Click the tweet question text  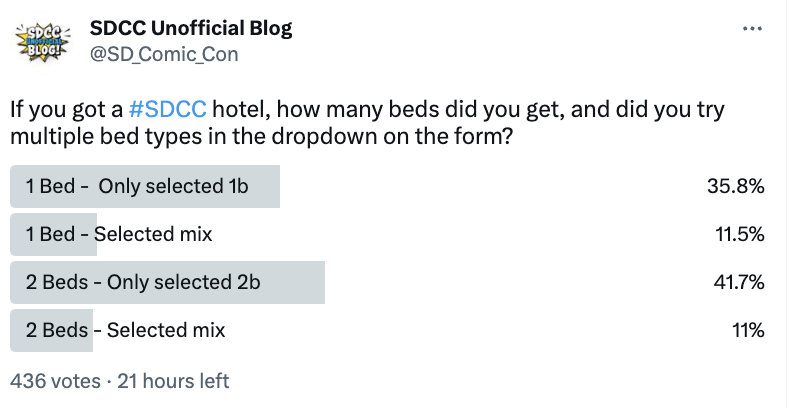(x=367, y=123)
